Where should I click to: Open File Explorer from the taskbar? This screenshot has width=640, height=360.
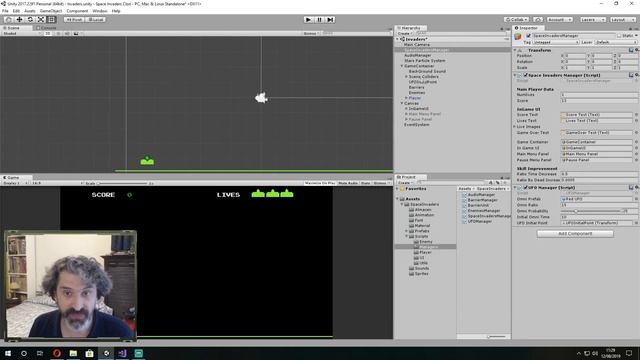(73, 353)
